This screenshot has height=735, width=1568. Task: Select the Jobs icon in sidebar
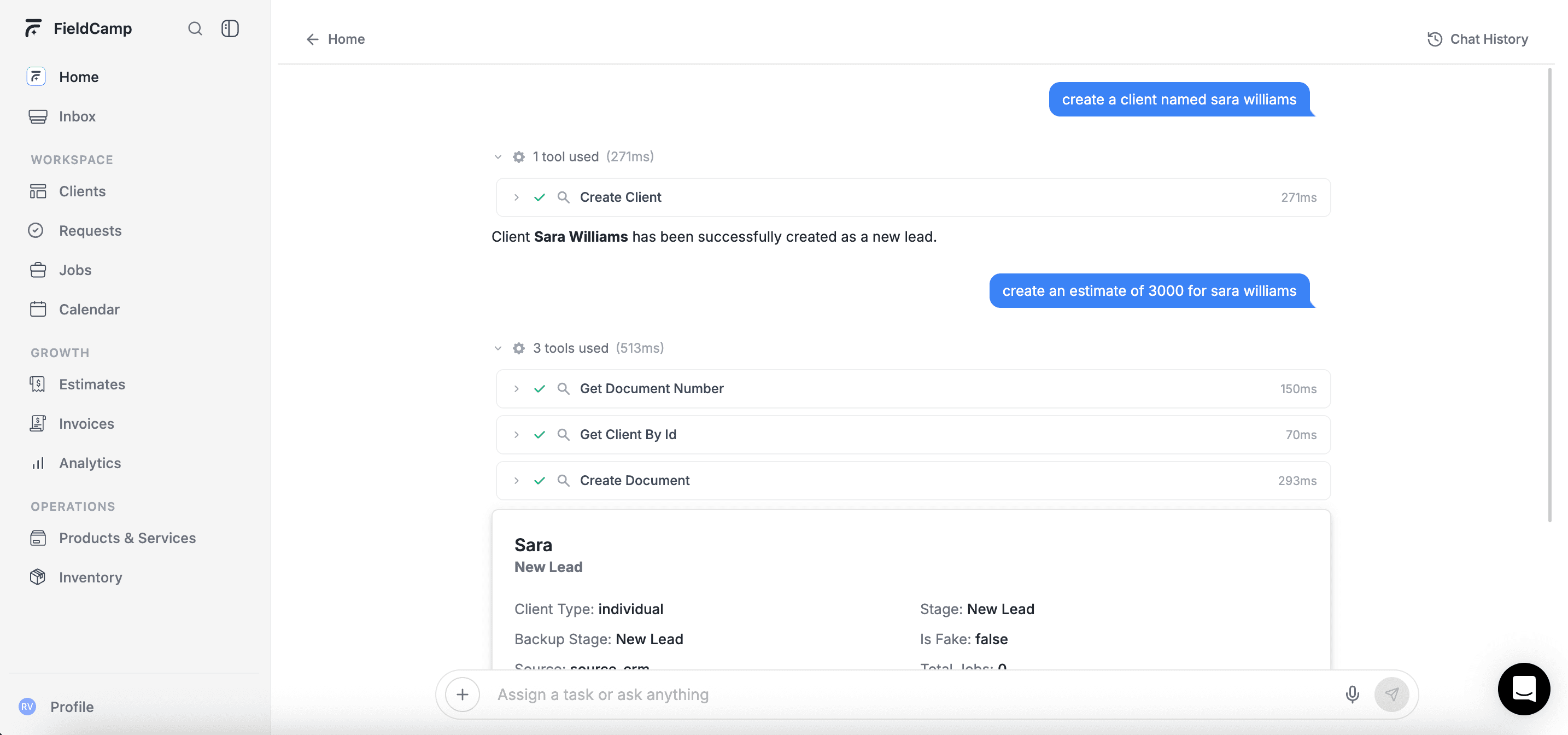[38, 270]
